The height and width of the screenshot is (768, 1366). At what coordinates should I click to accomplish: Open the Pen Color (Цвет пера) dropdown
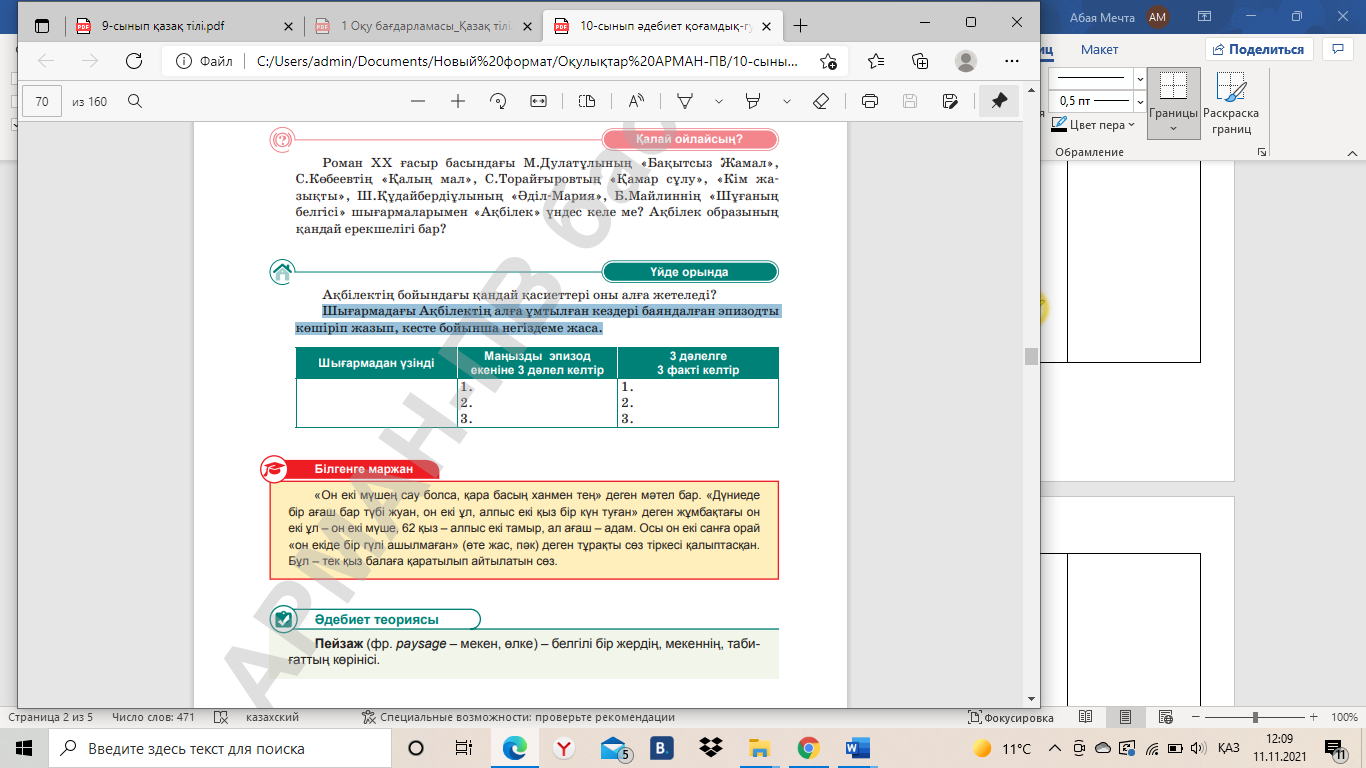1096,125
